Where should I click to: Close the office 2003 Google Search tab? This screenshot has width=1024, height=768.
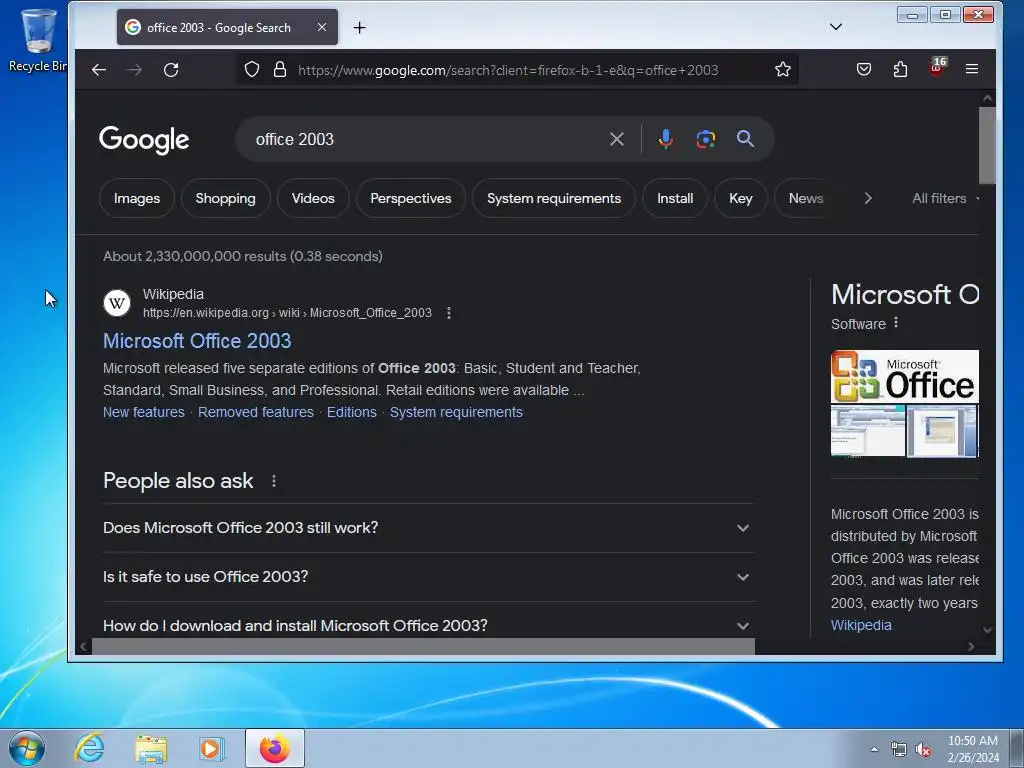[x=322, y=27]
